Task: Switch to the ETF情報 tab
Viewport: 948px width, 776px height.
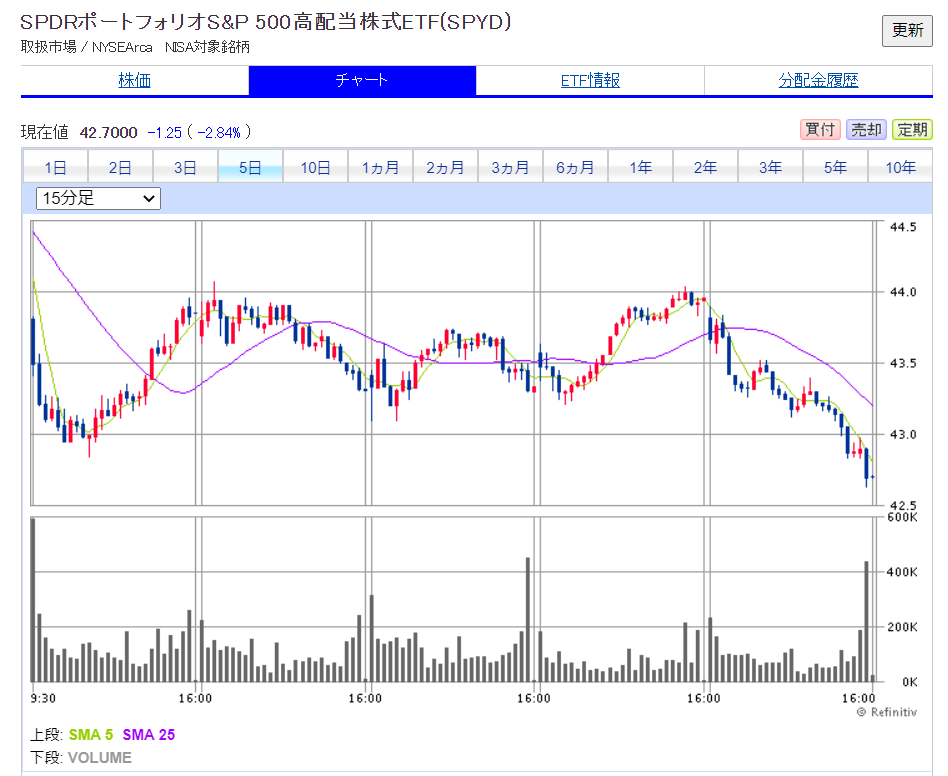Action: (x=590, y=80)
